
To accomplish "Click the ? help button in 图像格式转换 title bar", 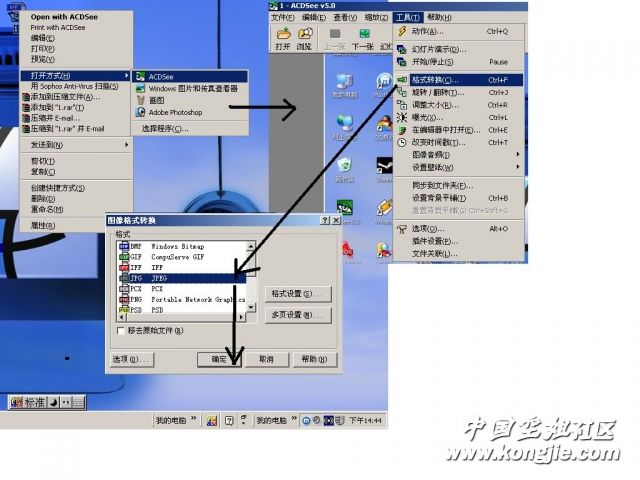I will [325, 220].
